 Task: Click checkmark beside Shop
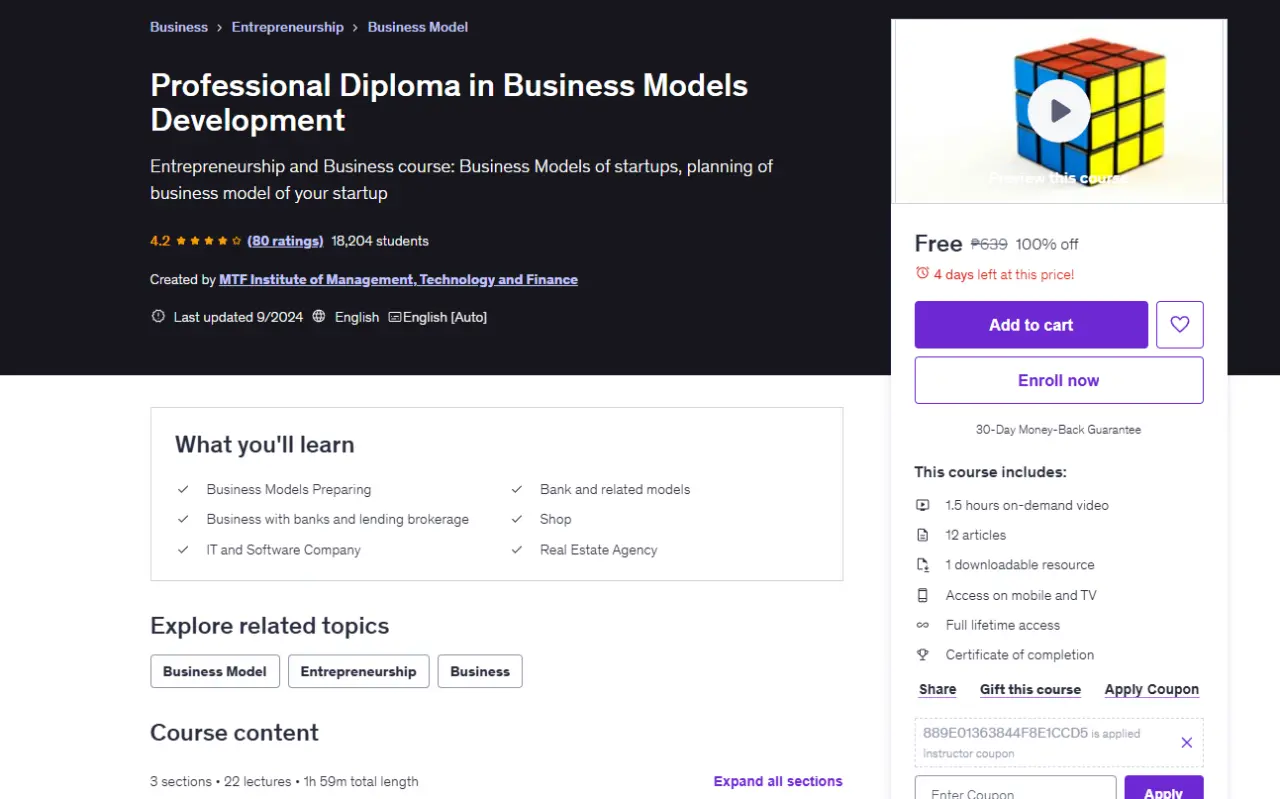tap(517, 519)
